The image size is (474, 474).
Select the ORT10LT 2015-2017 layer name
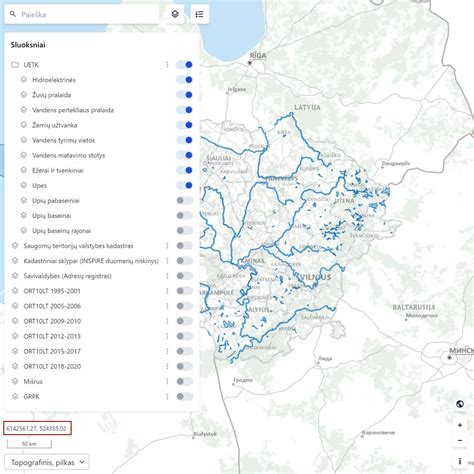click(52, 351)
